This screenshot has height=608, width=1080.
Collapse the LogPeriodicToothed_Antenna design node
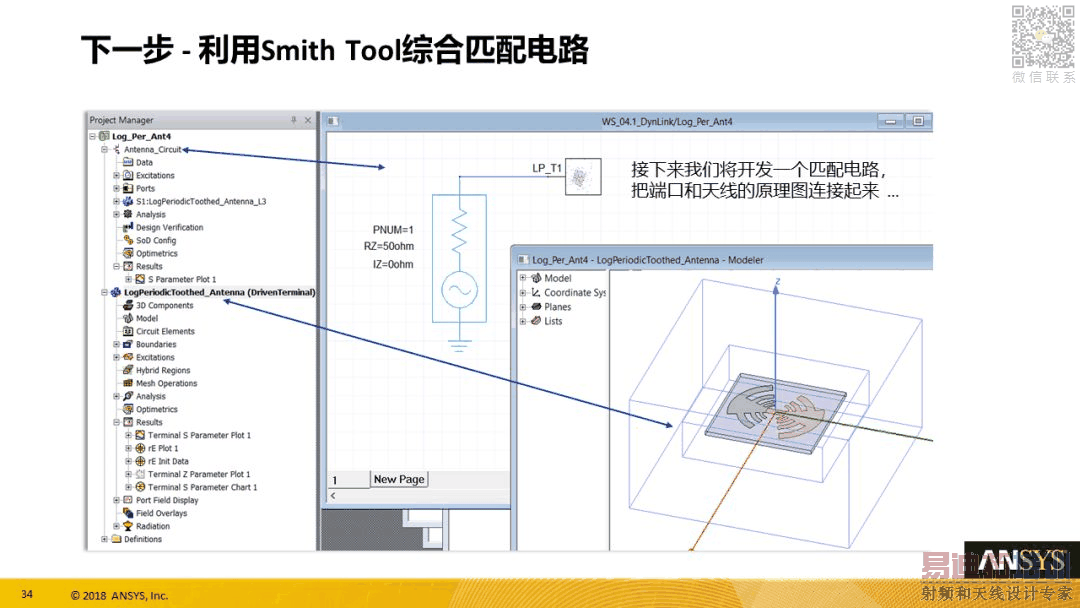click(x=104, y=293)
